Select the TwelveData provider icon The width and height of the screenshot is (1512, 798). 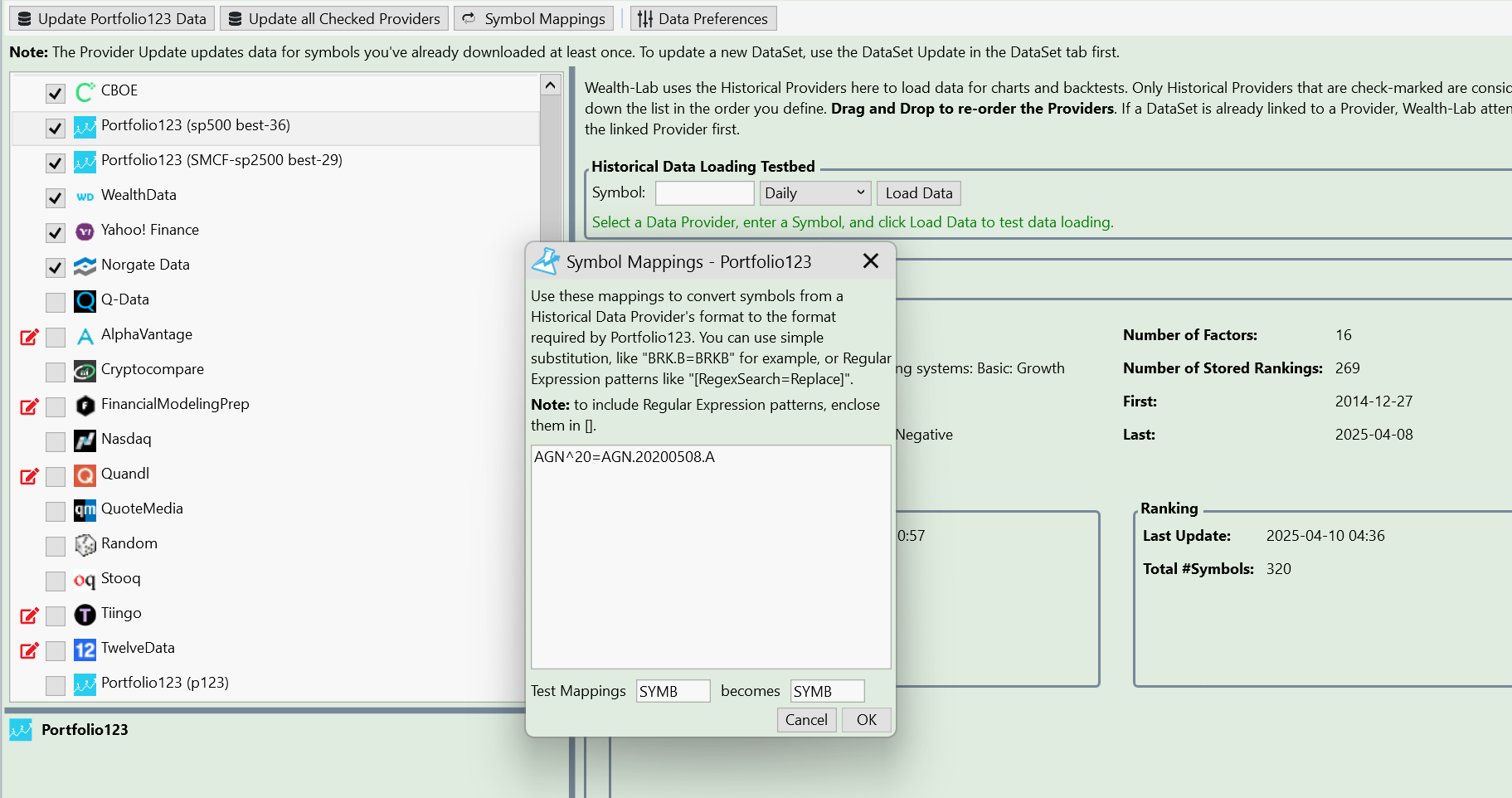(85, 650)
